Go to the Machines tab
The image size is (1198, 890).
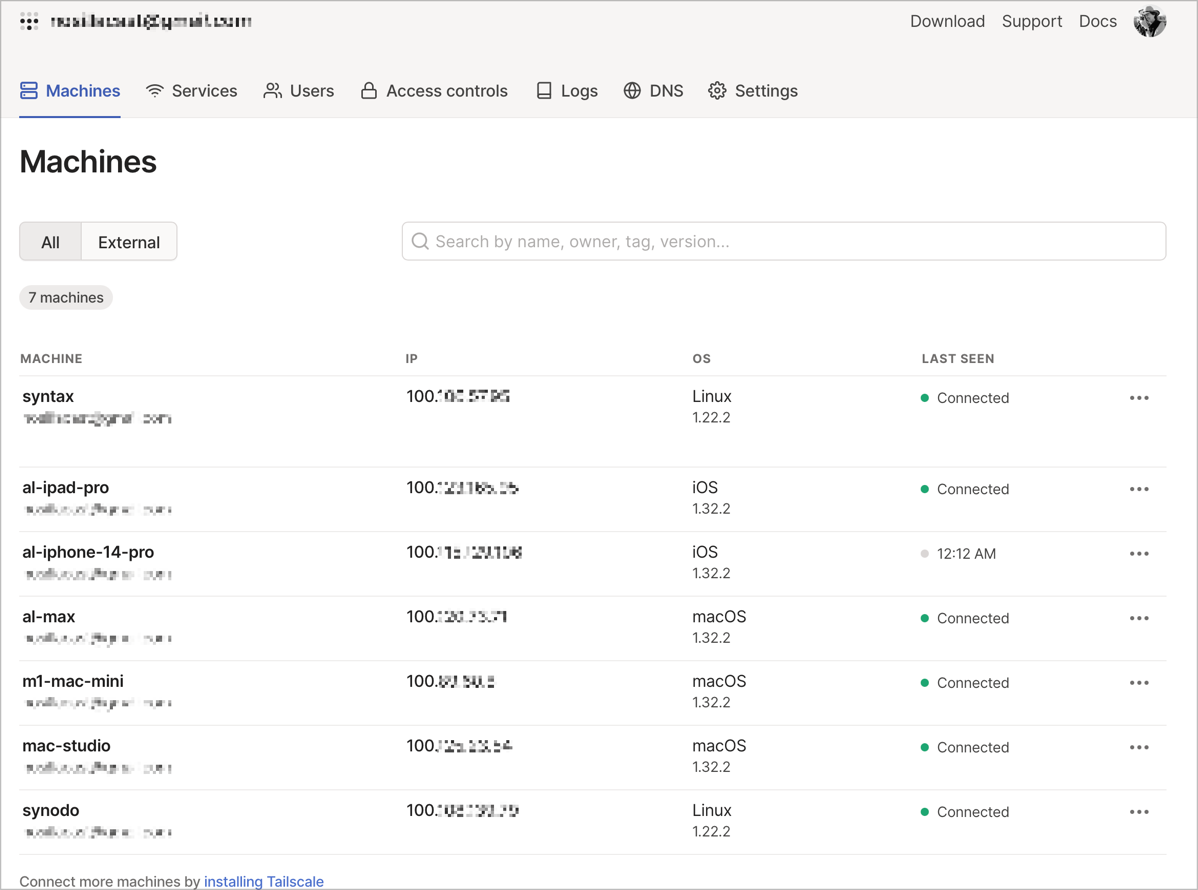[70, 91]
